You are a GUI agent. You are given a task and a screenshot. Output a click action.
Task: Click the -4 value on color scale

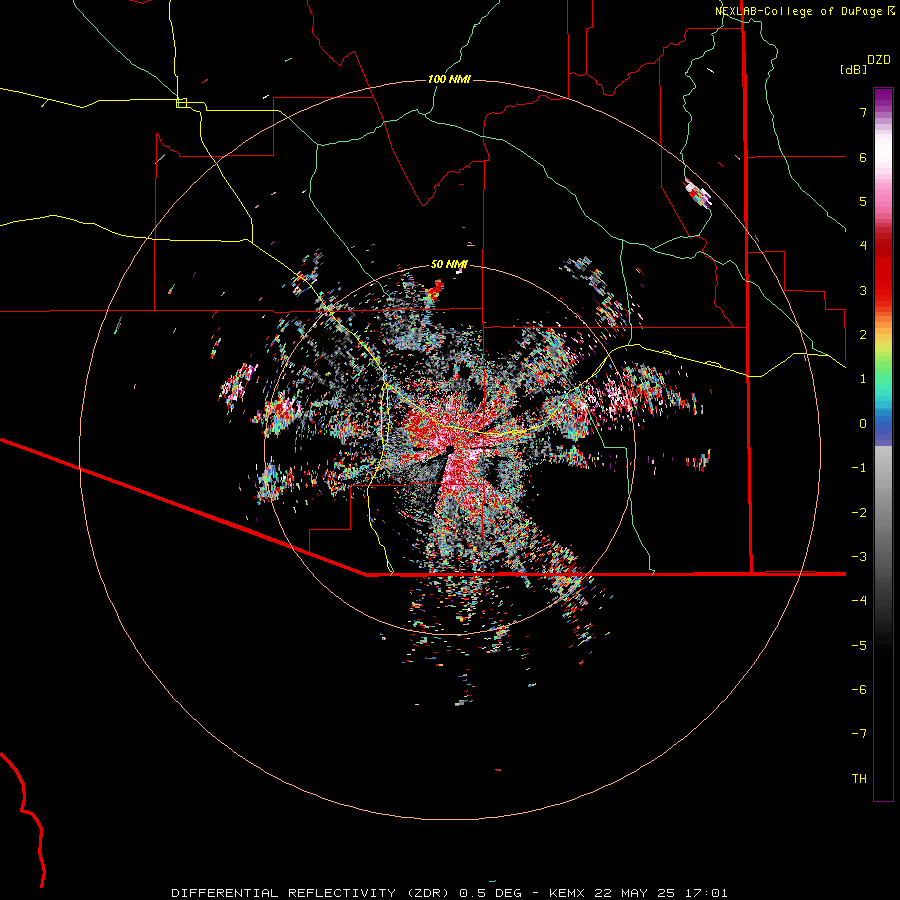coord(859,600)
